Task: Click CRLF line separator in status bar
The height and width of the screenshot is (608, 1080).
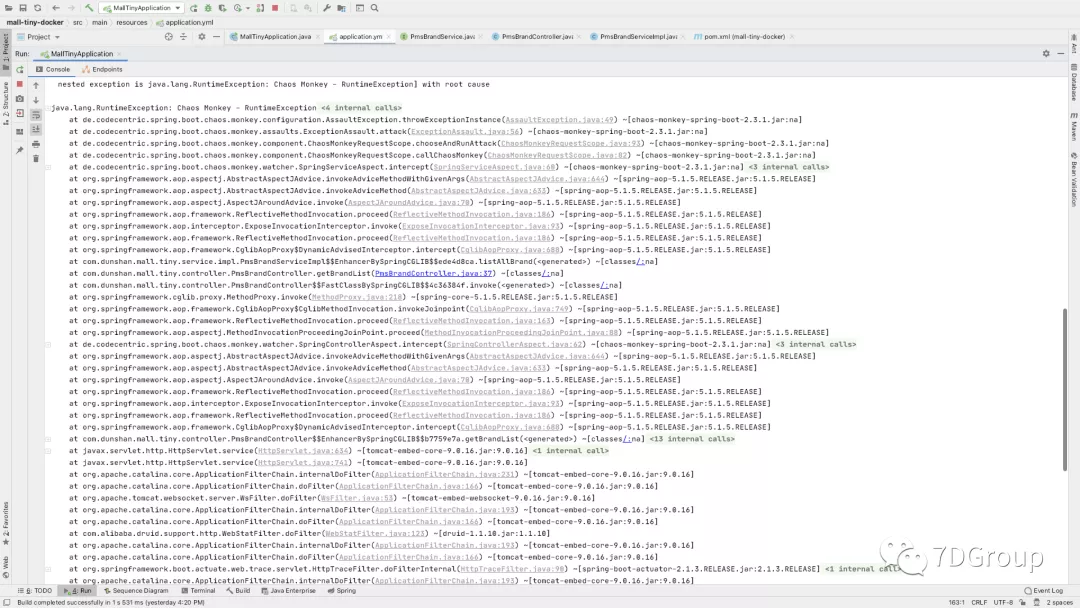Action: coord(979,602)
